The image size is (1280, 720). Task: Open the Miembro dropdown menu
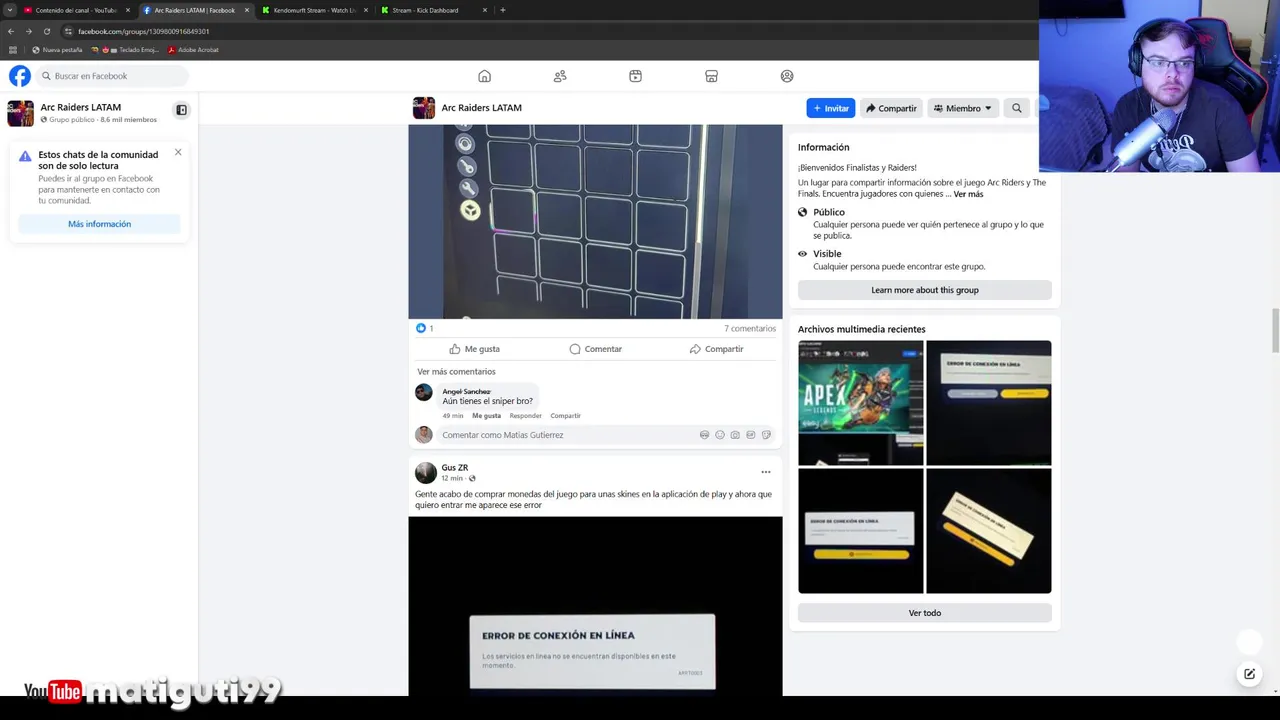coord(962,108)
